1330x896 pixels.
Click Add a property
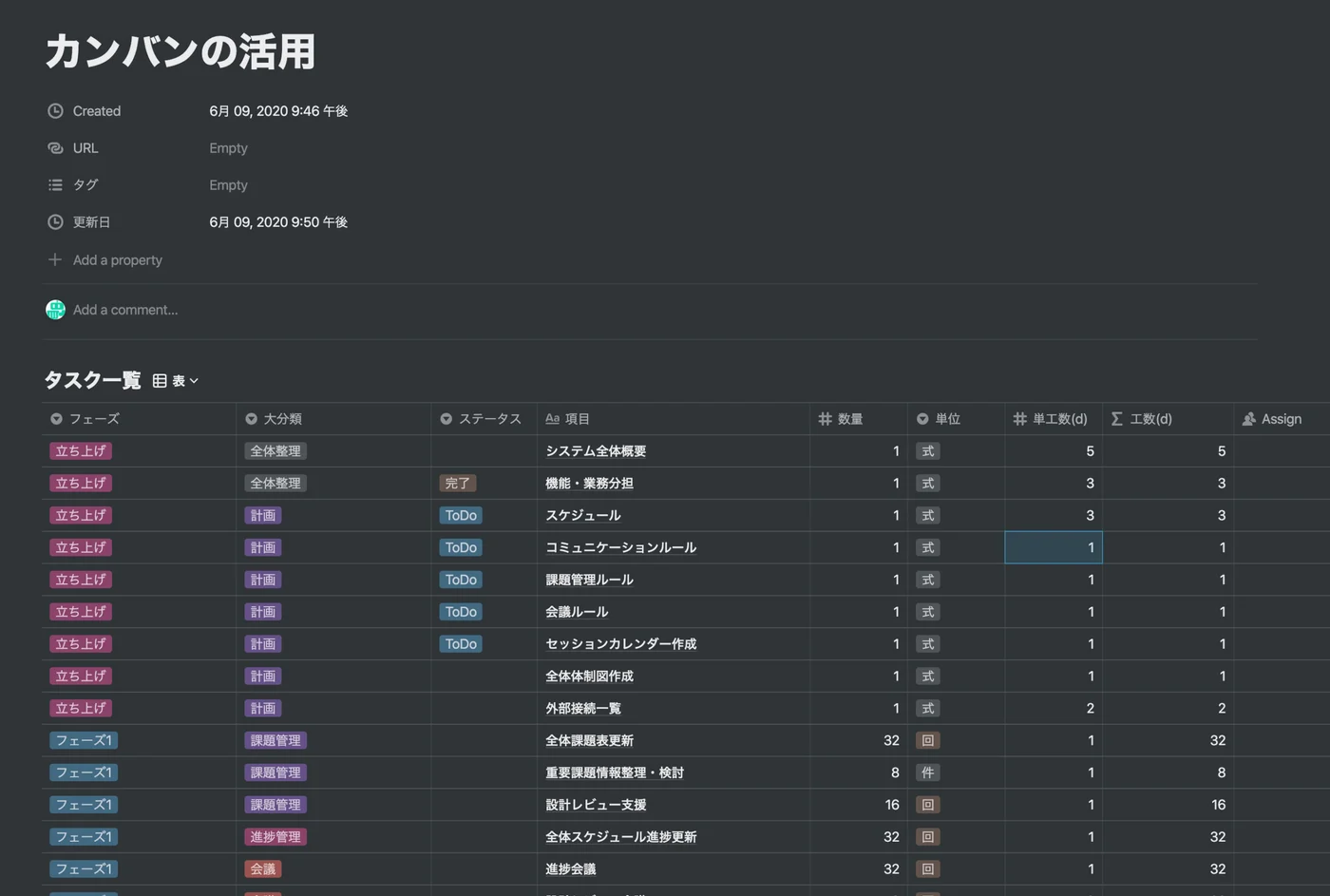coord(117,260)
